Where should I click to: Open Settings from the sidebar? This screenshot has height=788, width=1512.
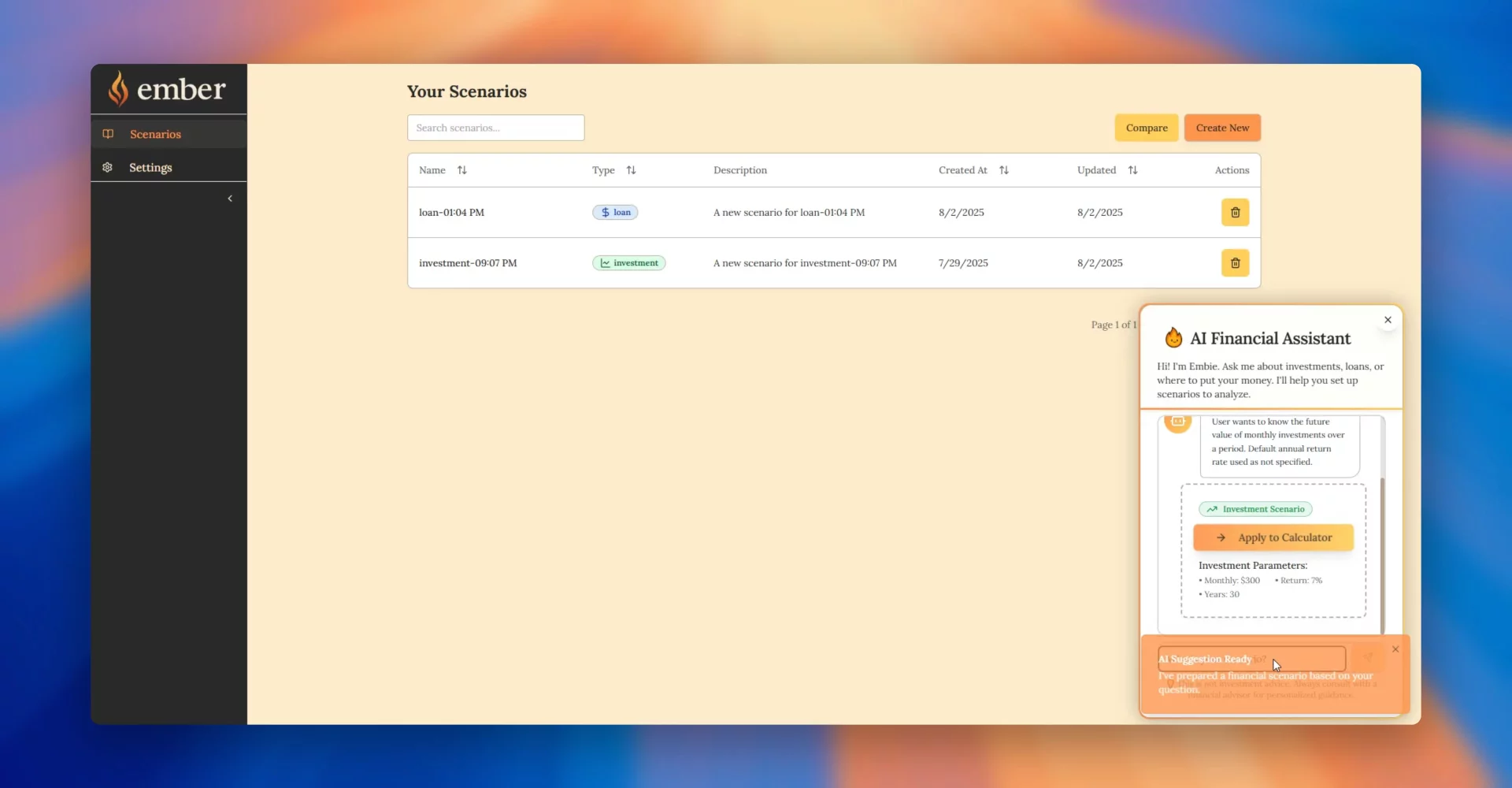click(x=150, y=168)
